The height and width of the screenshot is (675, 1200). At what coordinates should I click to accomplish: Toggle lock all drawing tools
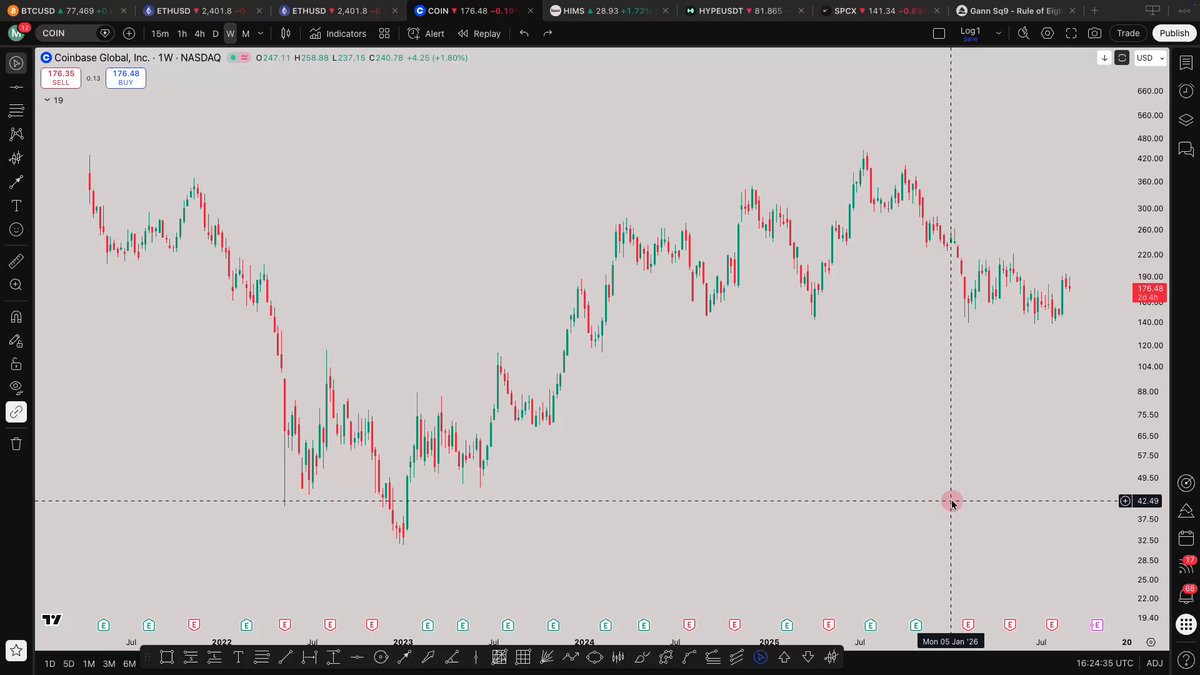pos(16,364)
